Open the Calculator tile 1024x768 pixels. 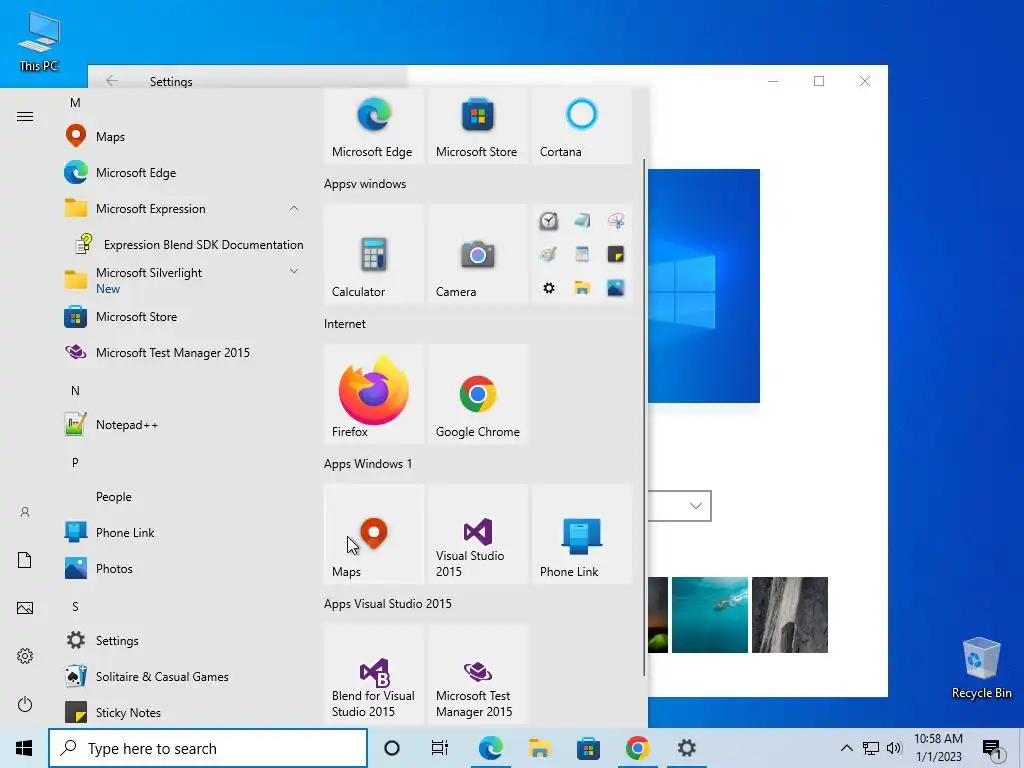374,254
